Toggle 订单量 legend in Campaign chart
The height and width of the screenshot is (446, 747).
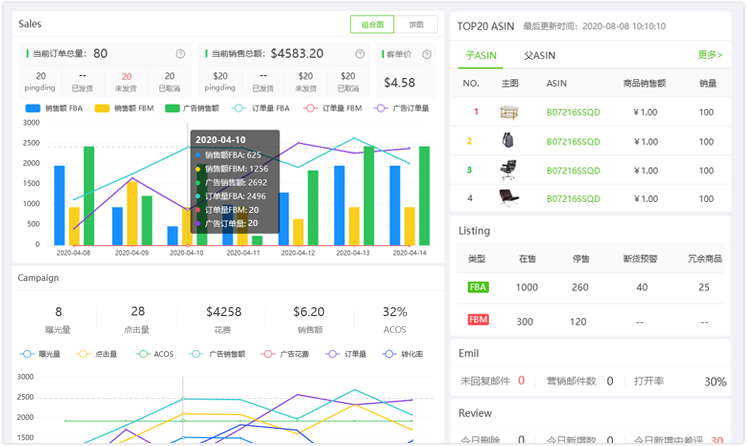click(346, 354)
